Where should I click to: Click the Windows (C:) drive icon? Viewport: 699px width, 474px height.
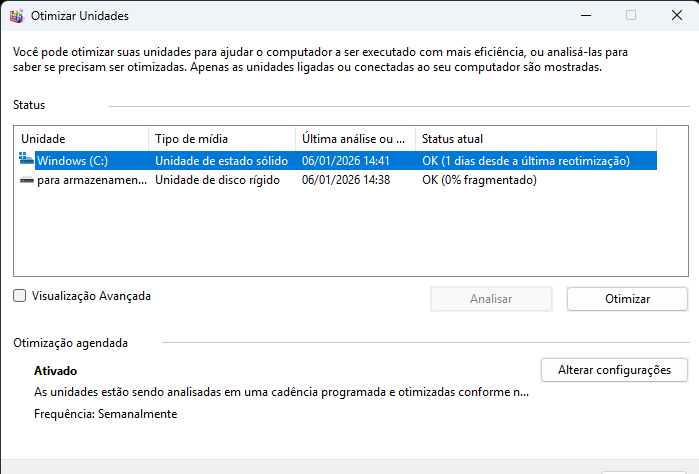tap(26, 159)
